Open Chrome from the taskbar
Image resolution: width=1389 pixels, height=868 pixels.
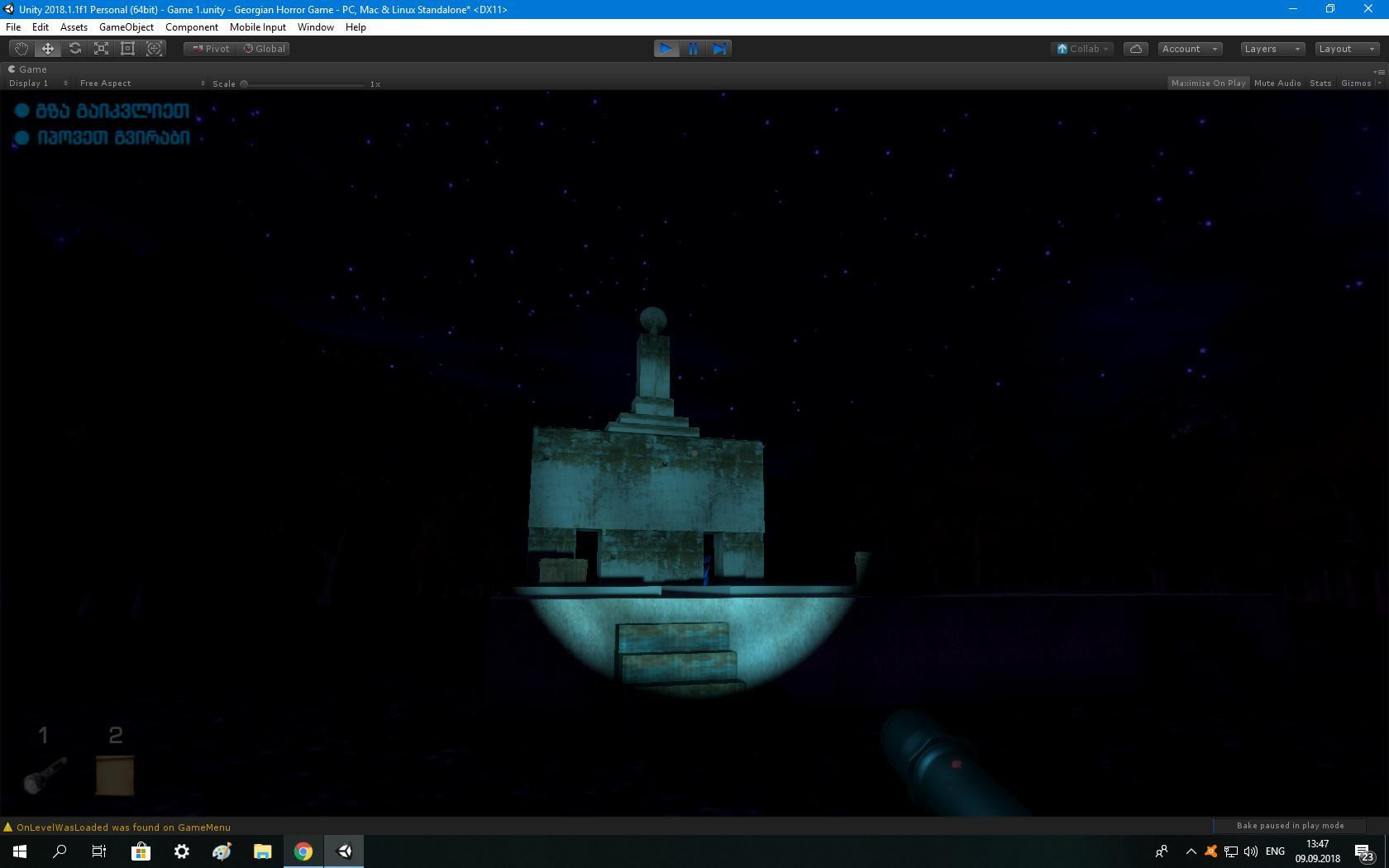click(x=303, y=851)
